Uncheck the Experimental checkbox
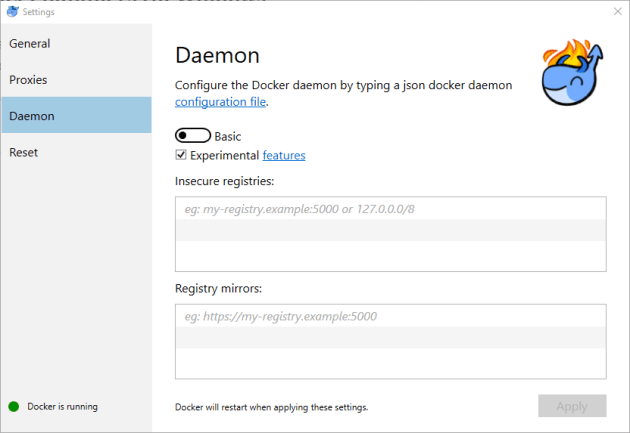630x433 pixels. click(181, 155)
